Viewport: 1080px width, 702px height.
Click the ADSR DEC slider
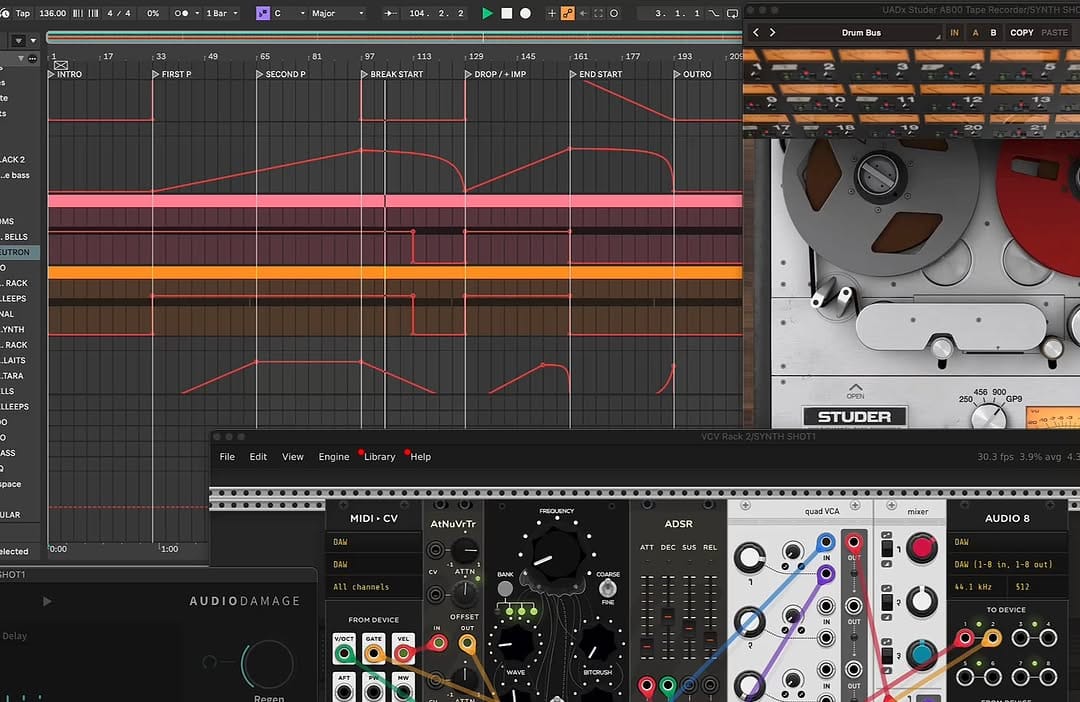pos(668,615)
